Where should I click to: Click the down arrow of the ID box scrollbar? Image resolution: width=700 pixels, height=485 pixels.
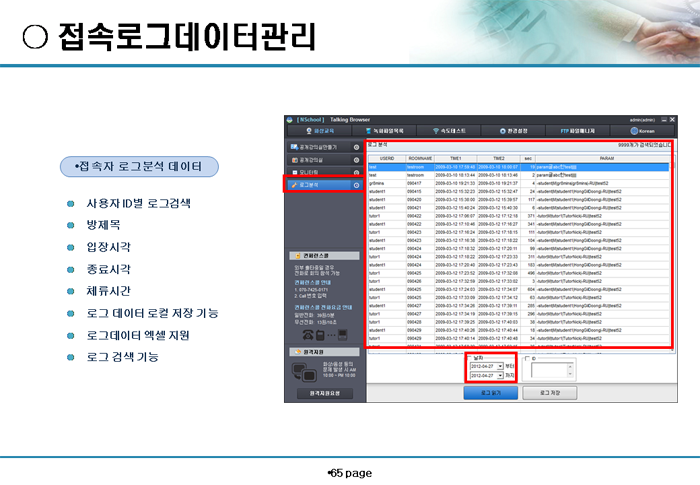pyautogui.click(x=570, y=374)
